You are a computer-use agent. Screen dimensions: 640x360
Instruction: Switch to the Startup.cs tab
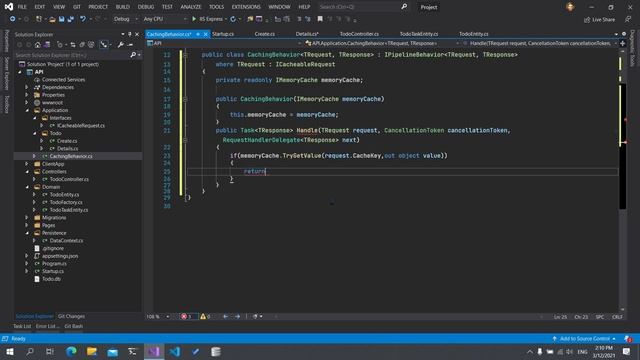point(223,34)
